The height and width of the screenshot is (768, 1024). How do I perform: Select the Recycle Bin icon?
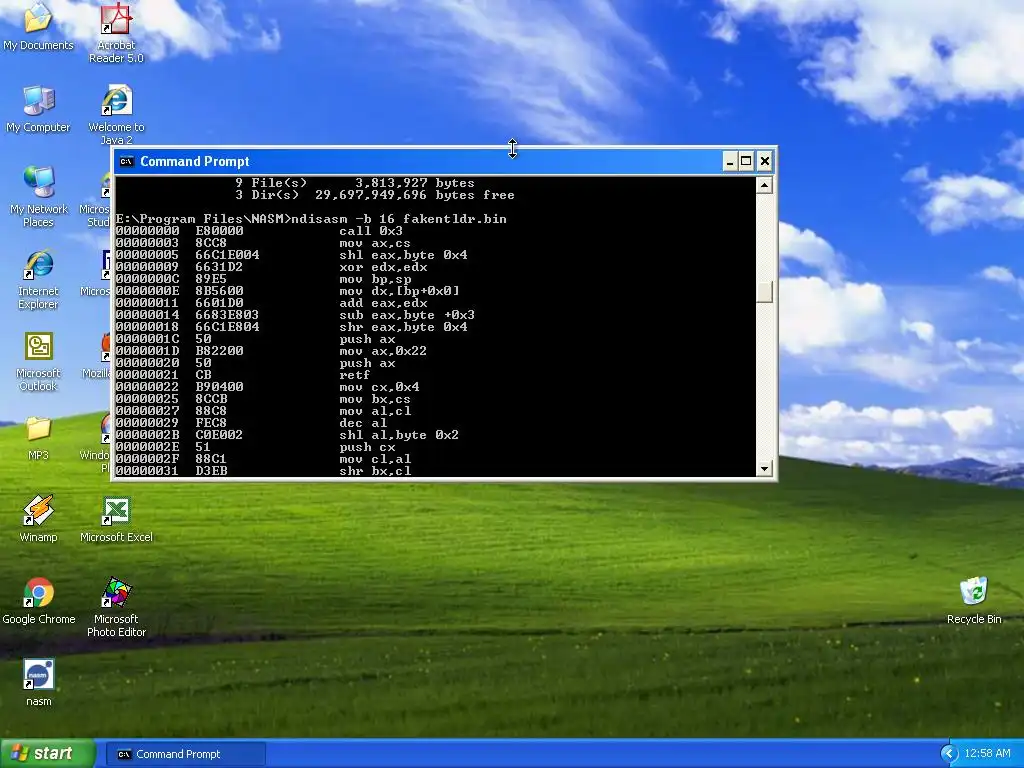[974, 601]
